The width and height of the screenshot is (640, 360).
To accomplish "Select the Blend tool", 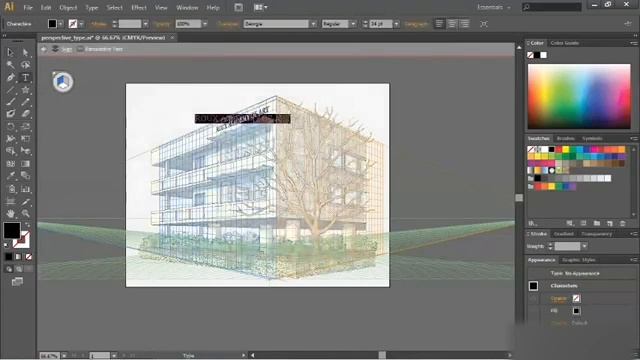I will 25,176.
